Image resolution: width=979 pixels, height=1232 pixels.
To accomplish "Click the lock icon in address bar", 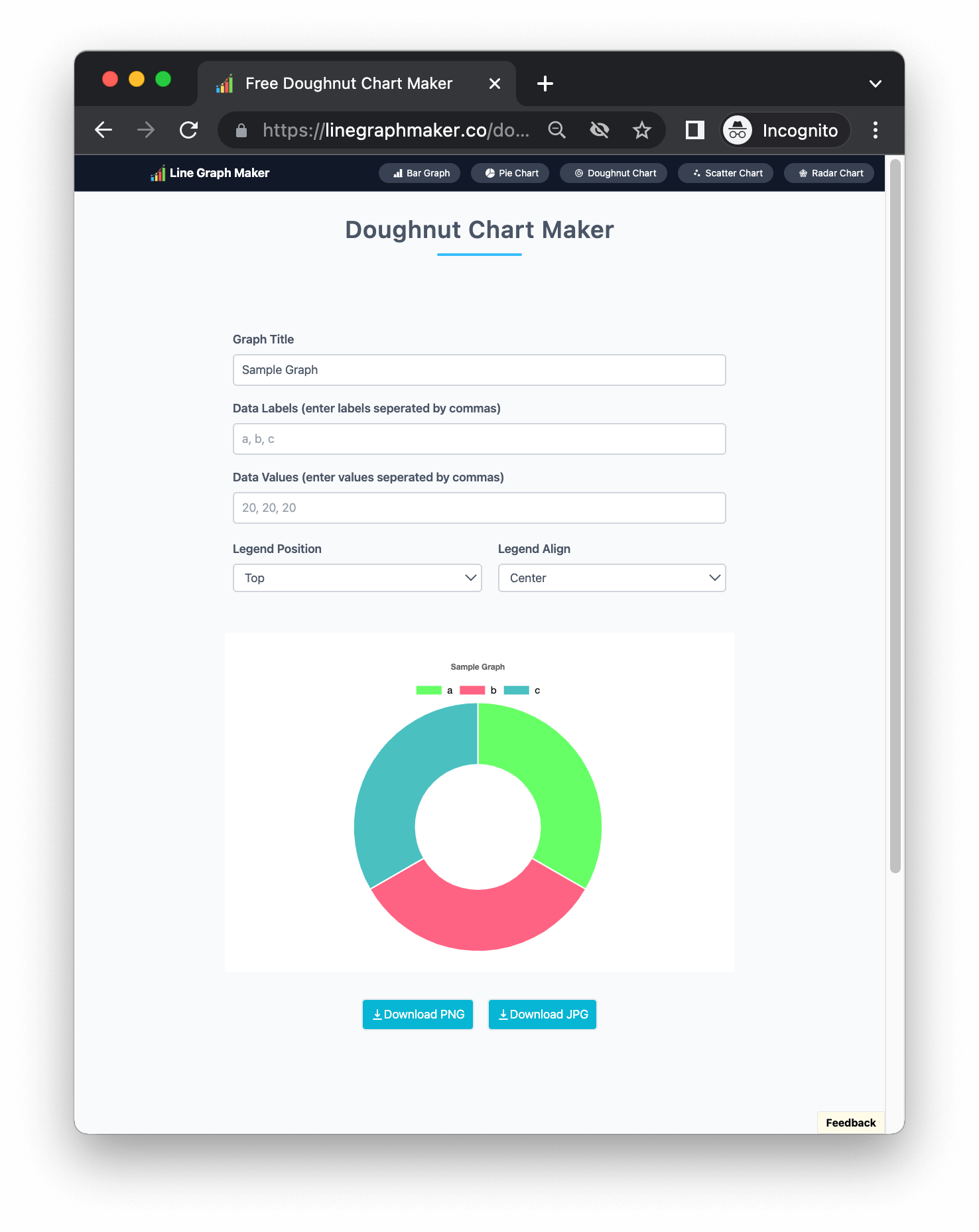I will (x=241, y=131).
